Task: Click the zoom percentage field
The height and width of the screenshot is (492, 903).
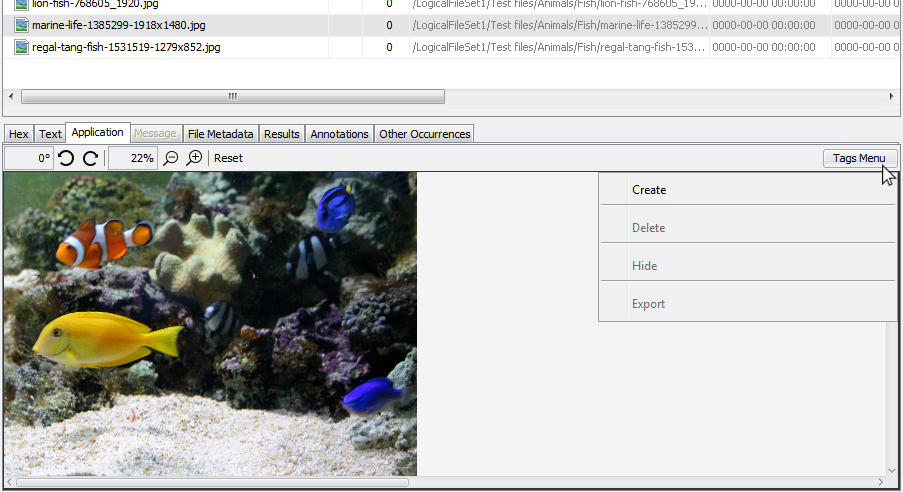Action: pos(132,158)
